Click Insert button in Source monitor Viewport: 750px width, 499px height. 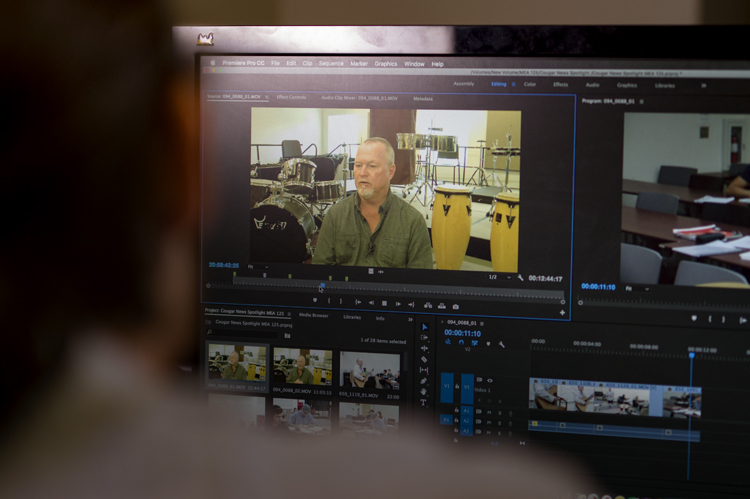428,305
